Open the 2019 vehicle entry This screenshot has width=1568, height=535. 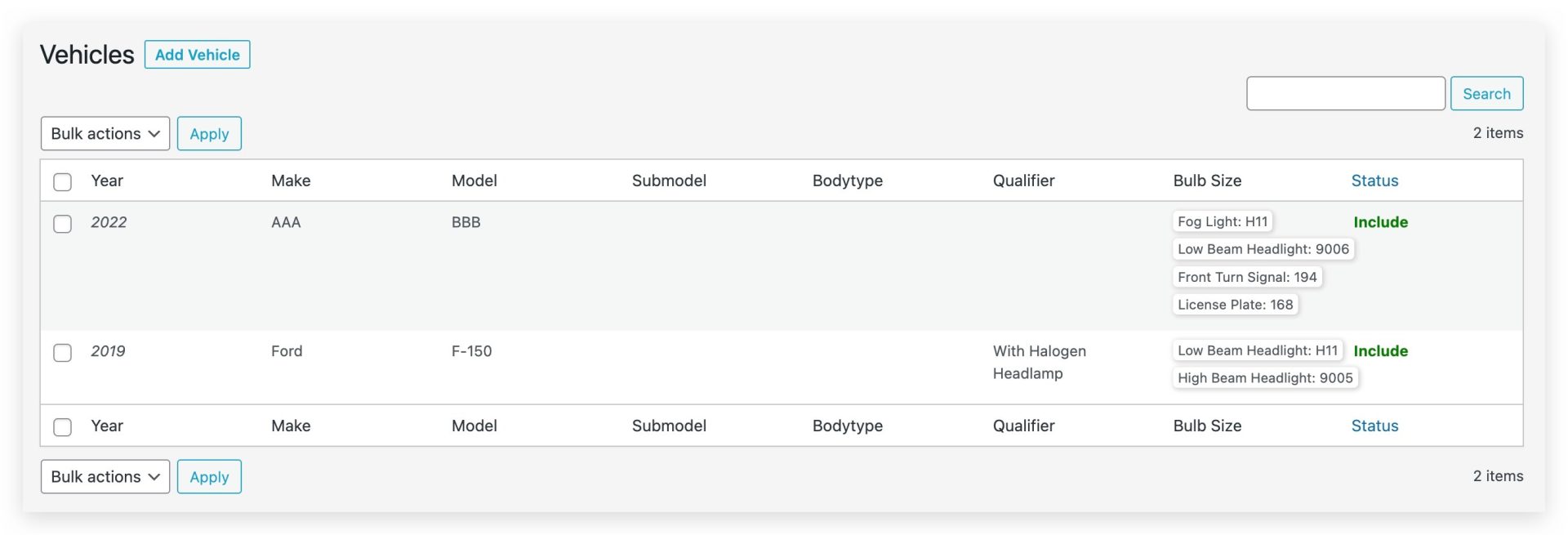(108, 351)
